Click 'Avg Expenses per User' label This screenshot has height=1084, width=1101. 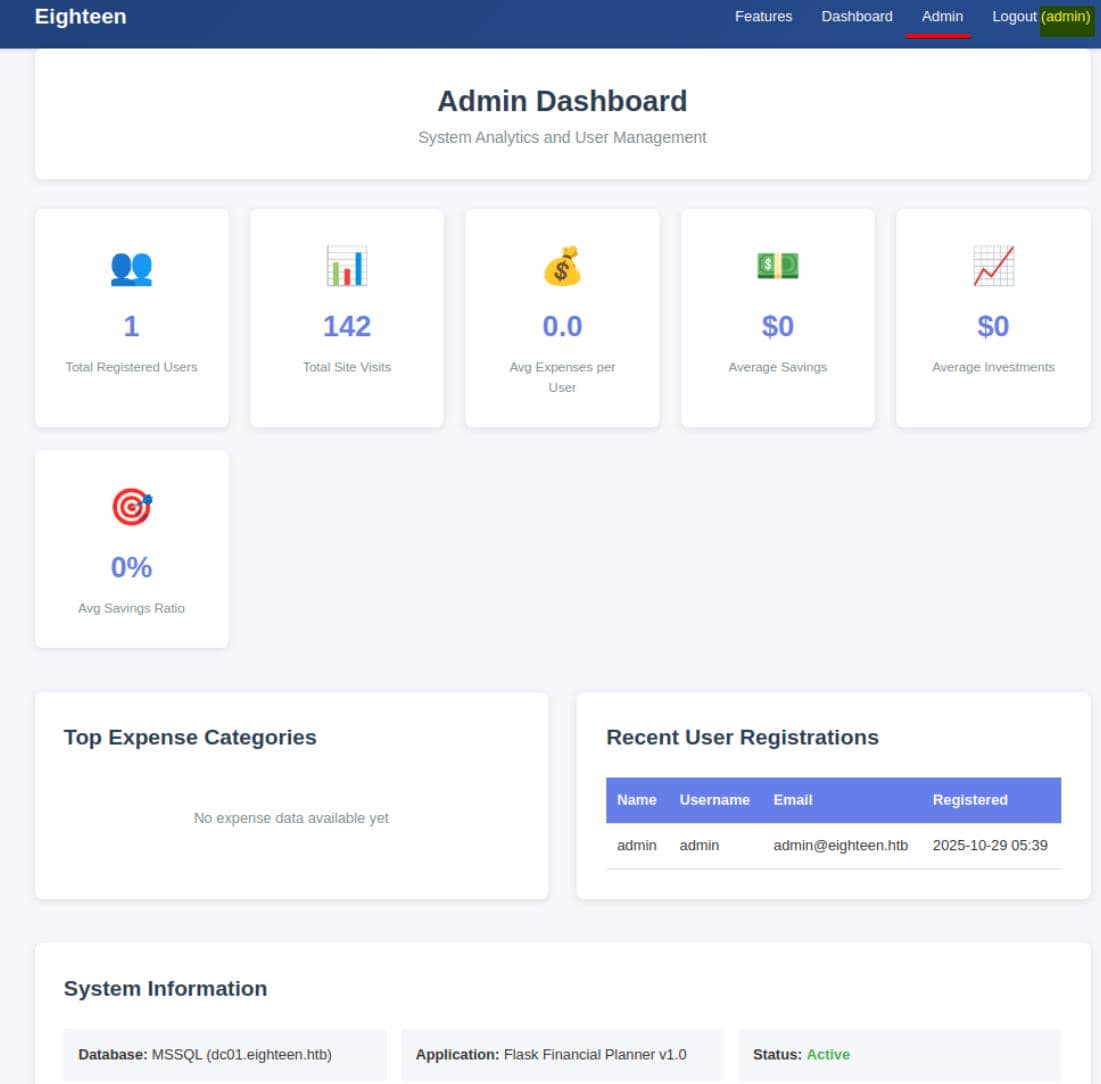(x=562, y=377)
